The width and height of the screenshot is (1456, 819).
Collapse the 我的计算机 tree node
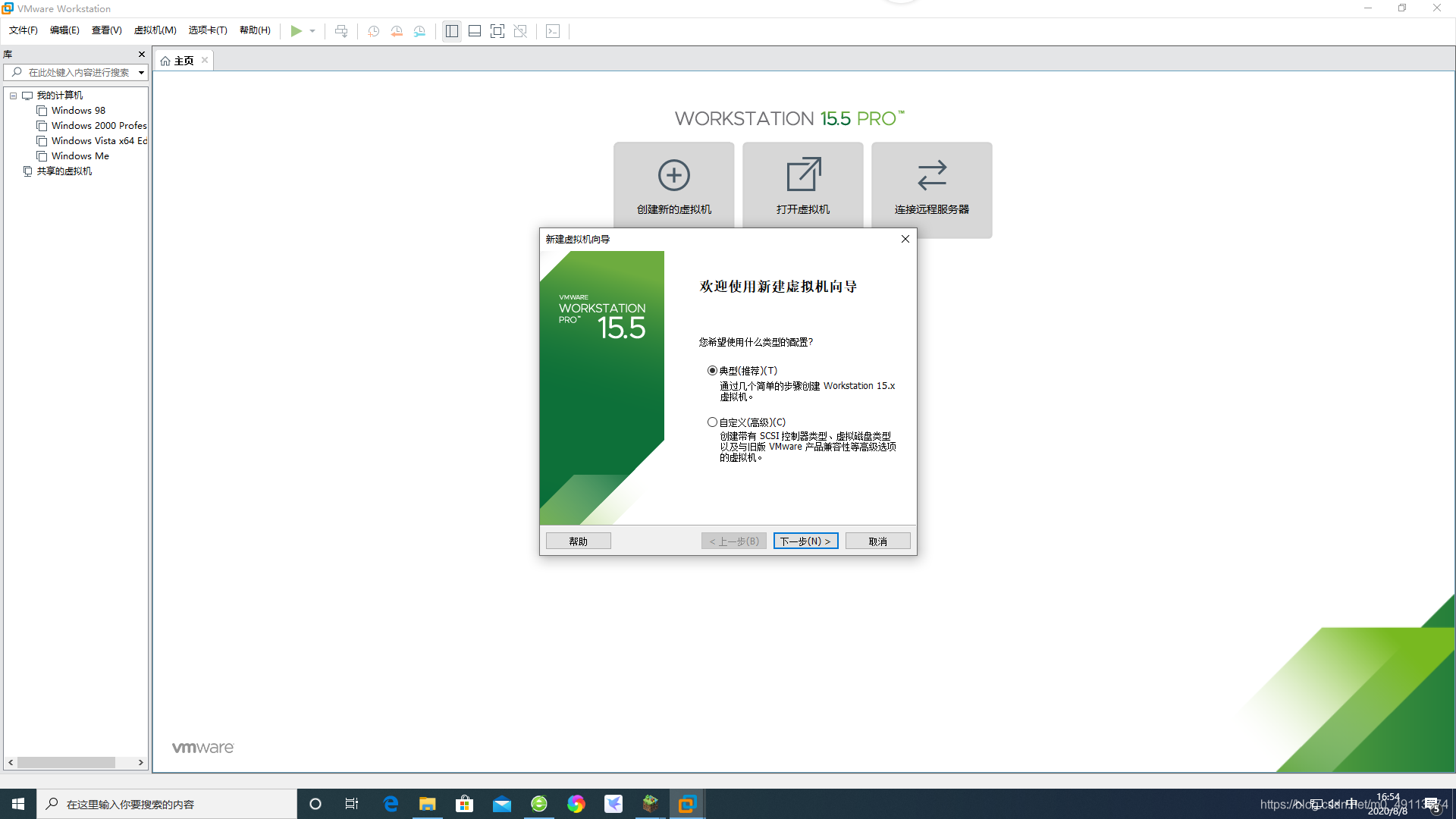13,96
